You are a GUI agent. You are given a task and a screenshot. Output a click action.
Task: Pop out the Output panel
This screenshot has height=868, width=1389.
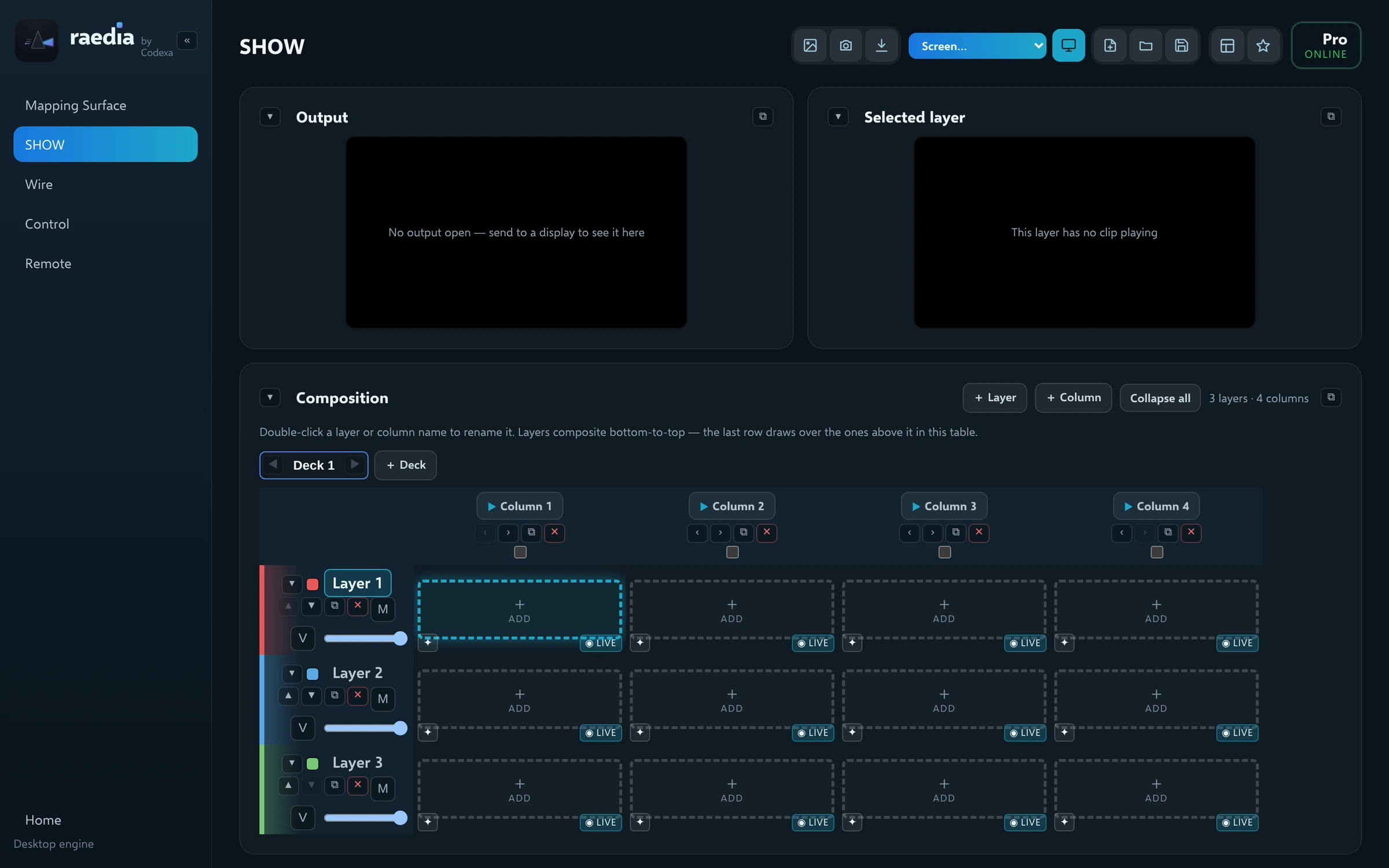(763, 116)
